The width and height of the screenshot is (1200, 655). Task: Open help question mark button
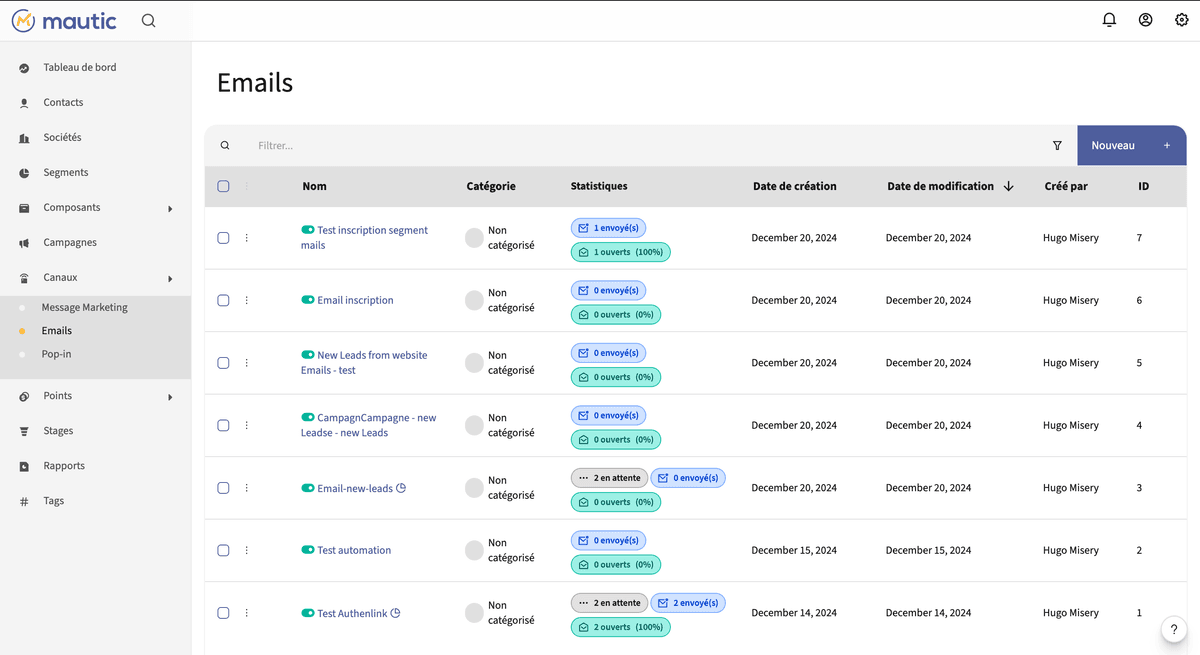click(x=1174, y=629)
